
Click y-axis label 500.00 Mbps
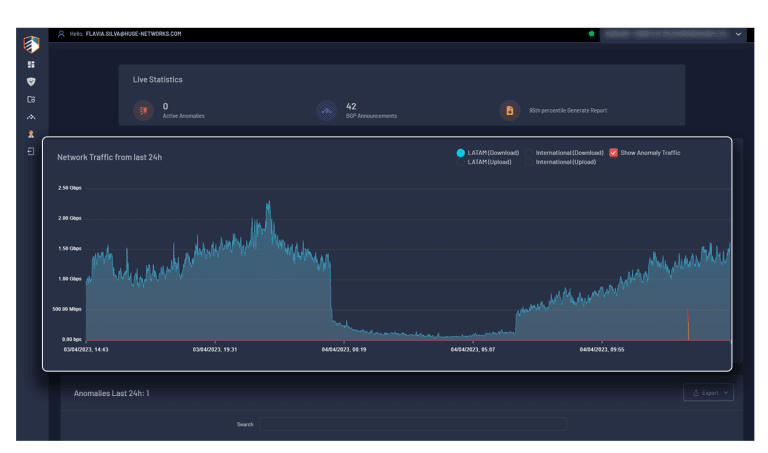pyautogui.click(x=67, y=309)
